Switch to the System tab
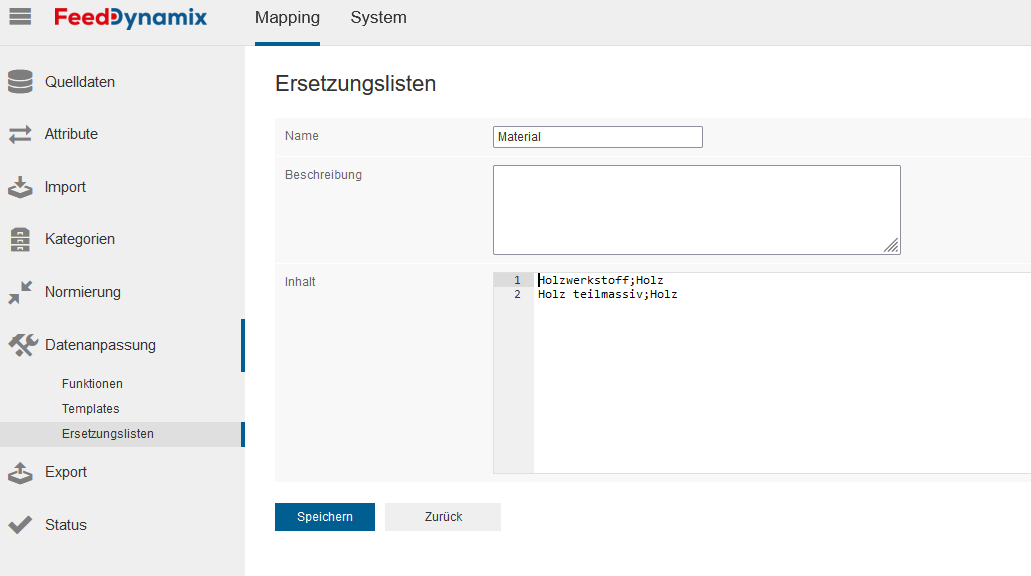The image size is (1031, 576). click(378, 18)
